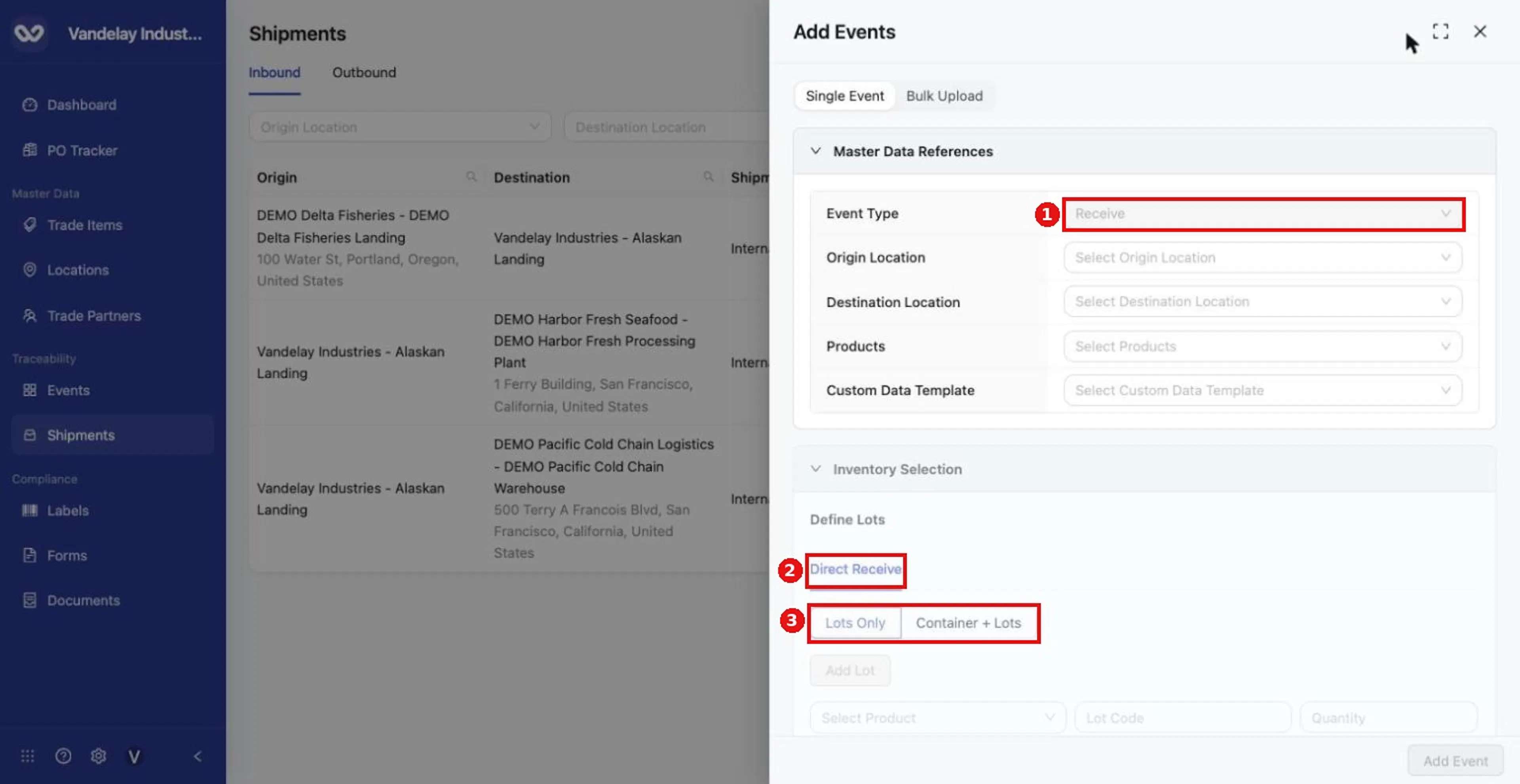The image size is (1520, 784).
Task: Select the Lots Only option
Action: (855, 623)
